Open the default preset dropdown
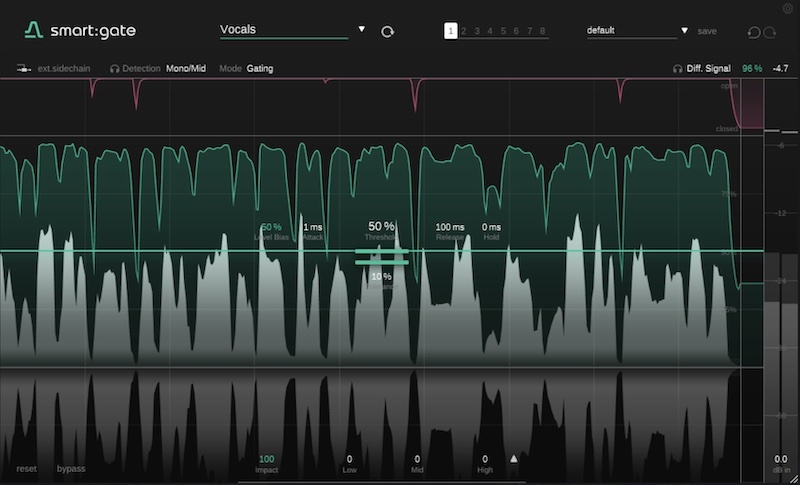Screen dimensions: 800x485 685,31
